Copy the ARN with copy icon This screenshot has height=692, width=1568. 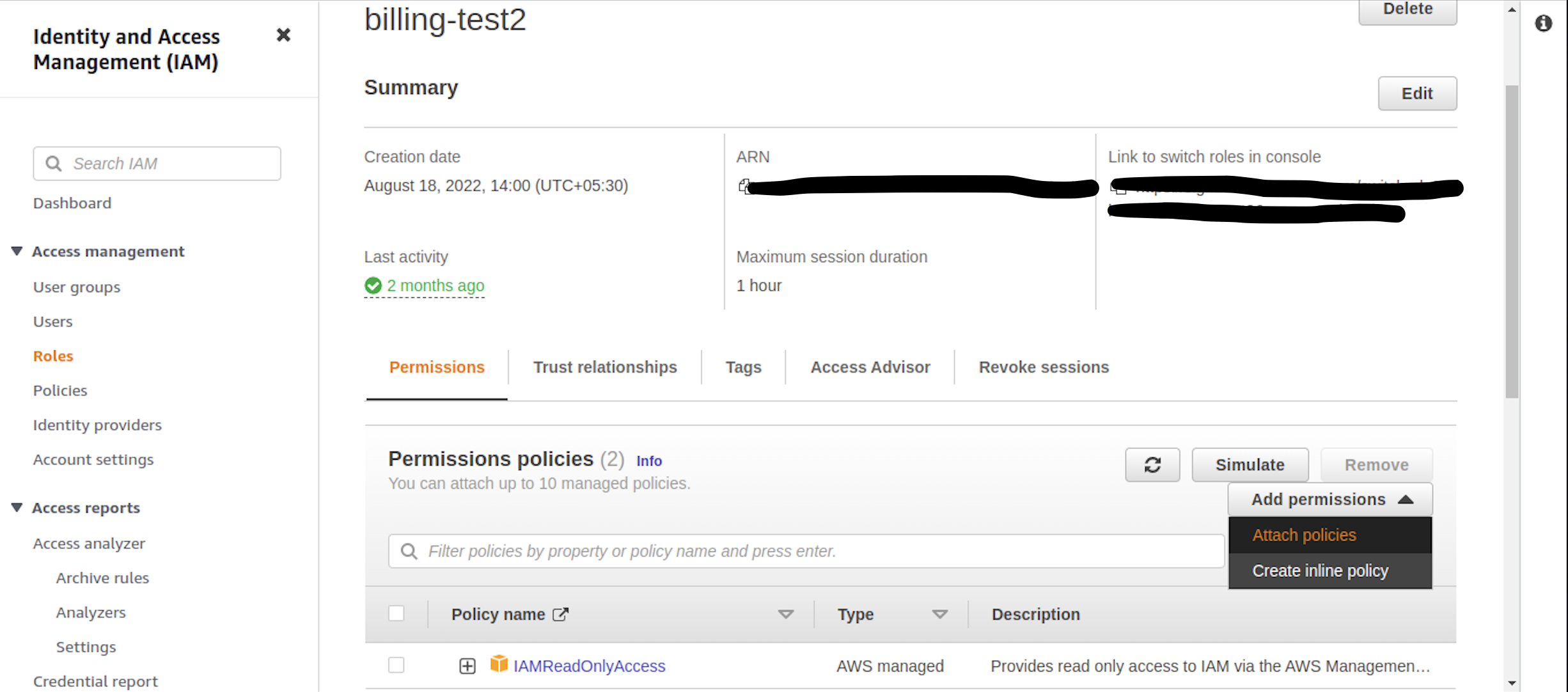[x=744, y=186]
